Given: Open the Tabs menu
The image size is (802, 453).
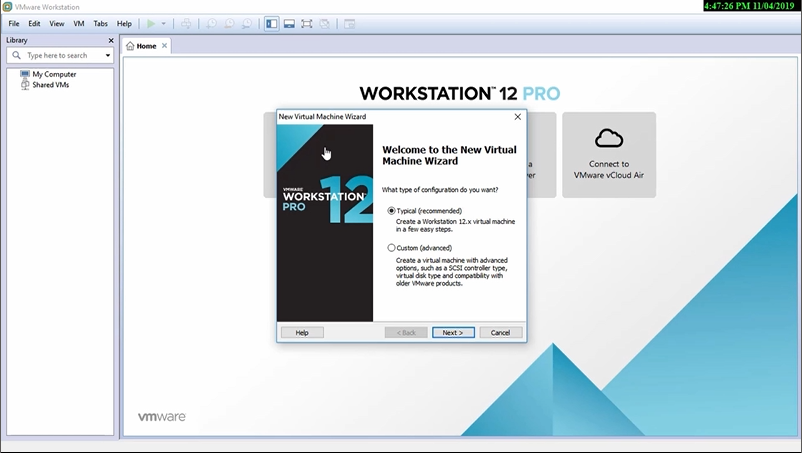Looking at the screenshot, I should pos(101,24).
